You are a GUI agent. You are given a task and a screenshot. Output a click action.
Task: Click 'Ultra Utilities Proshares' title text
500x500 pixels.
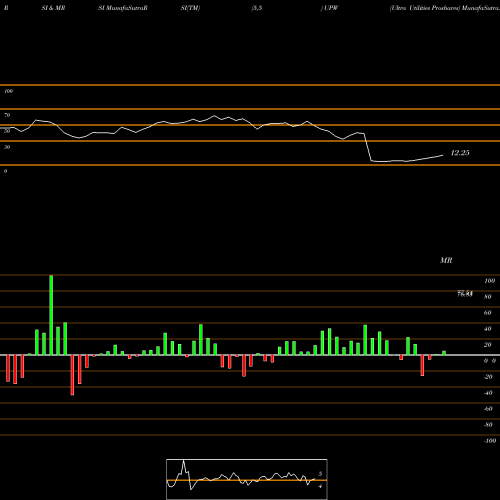425,8
